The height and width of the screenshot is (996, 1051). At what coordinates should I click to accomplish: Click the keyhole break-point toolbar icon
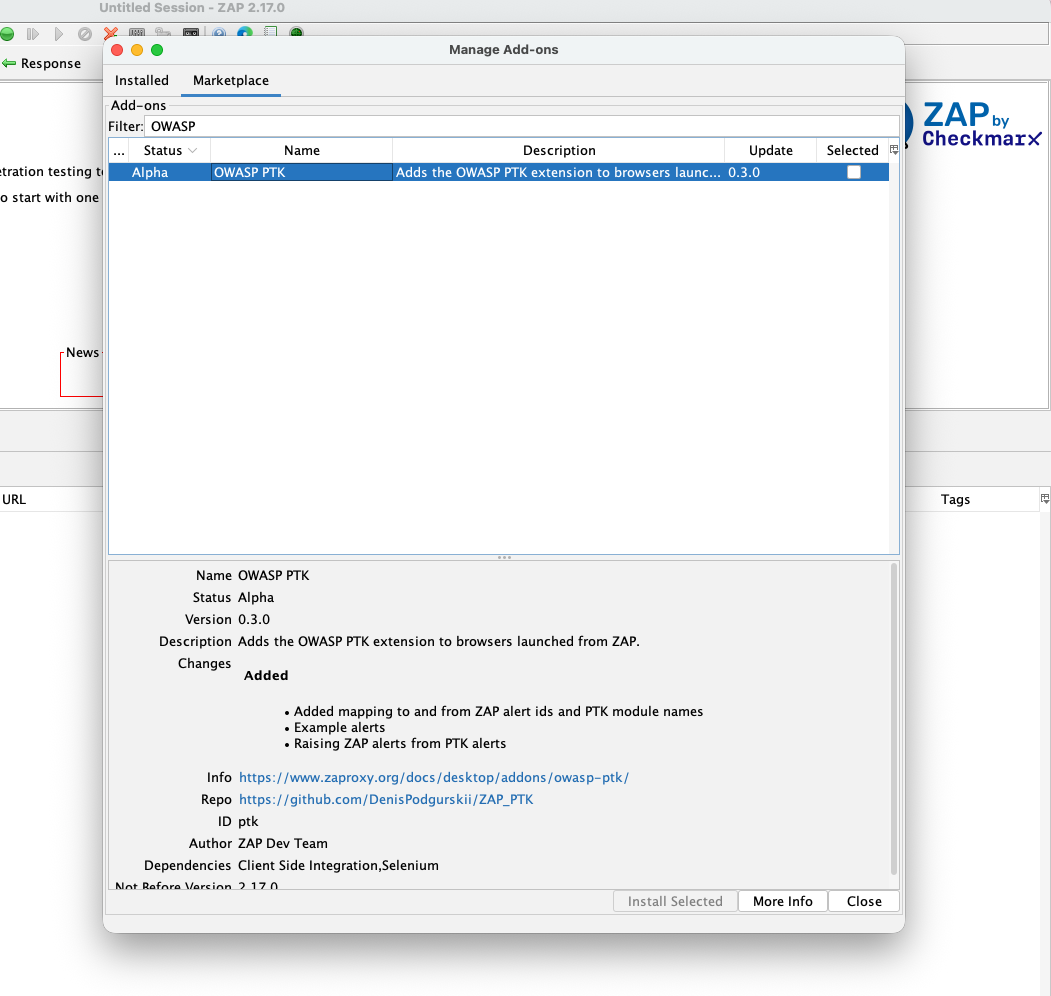(x=163, y=33)
